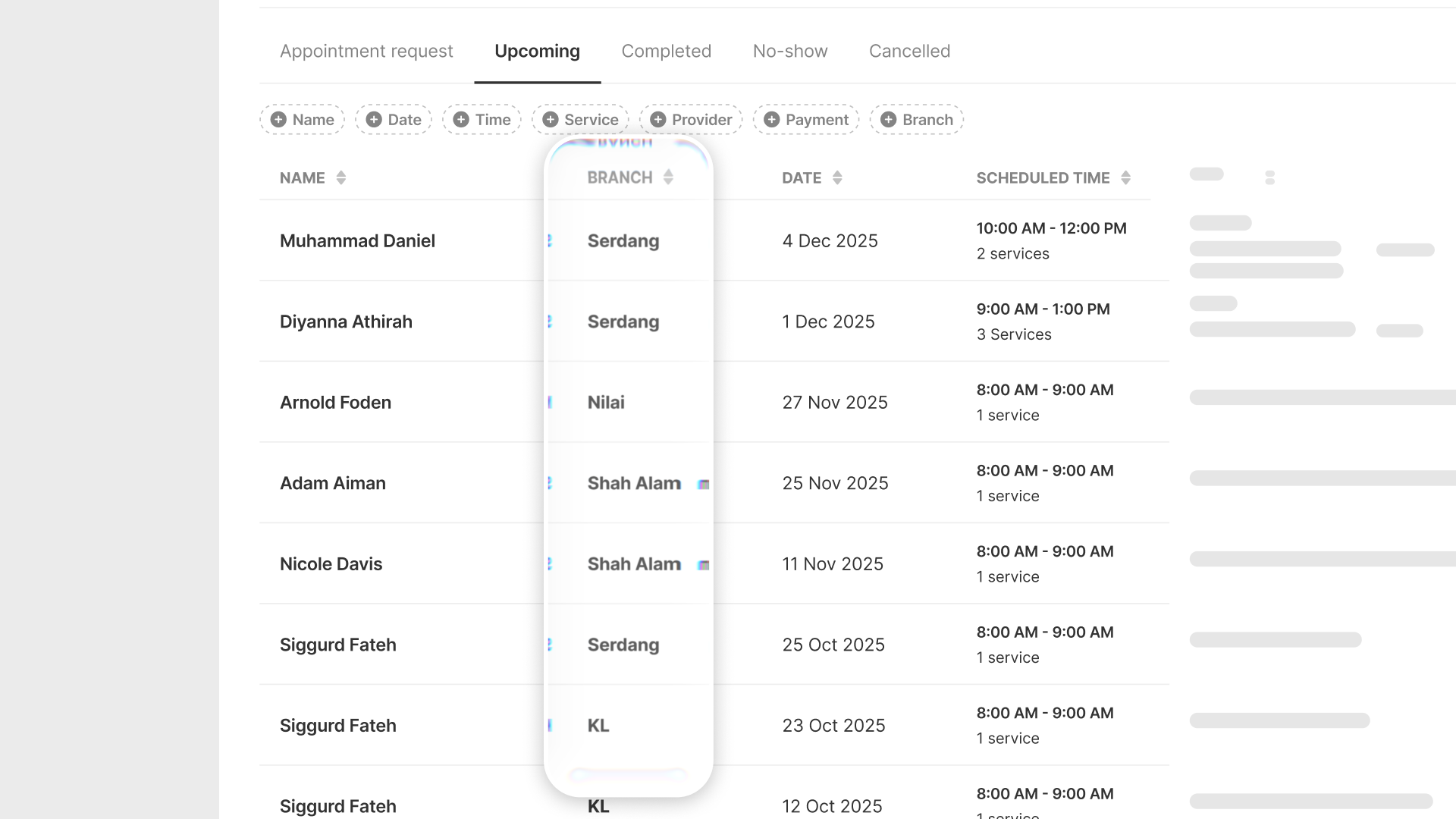Image resolution: width=1456 pixels, height=819 pixels.
Task: Click plus icon on Time filter chip
Action: (x=461, y=120)
